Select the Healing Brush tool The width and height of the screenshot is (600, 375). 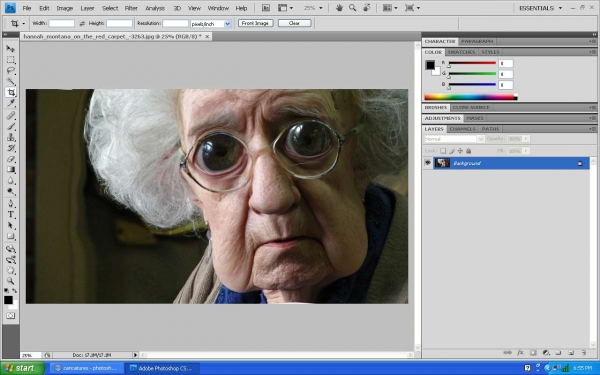pyautogui.click(x=10, y=116)
